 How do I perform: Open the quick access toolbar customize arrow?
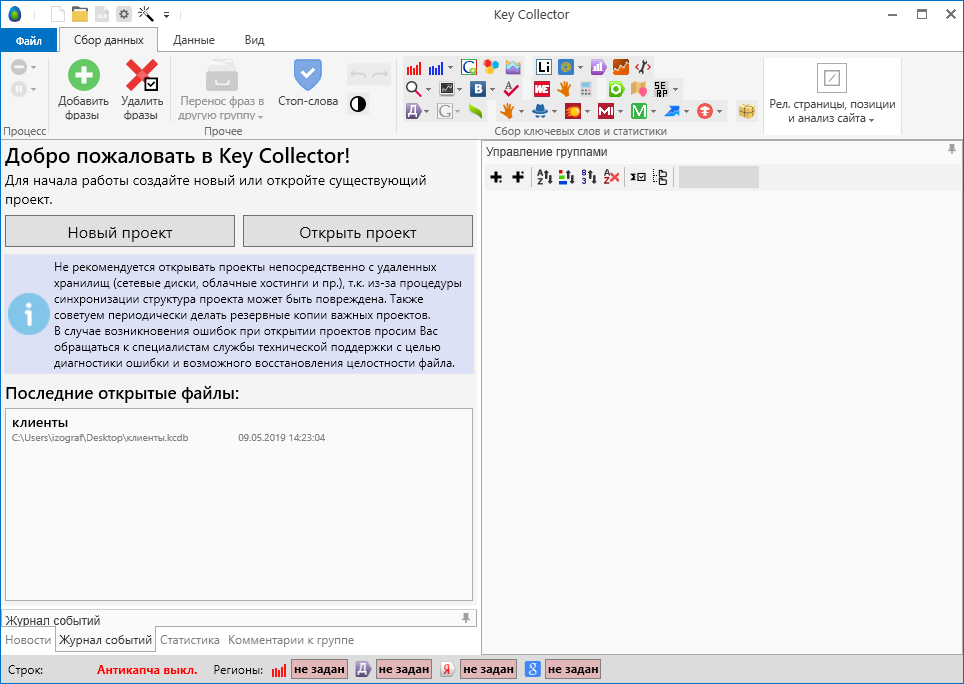[x=167, y=15]
